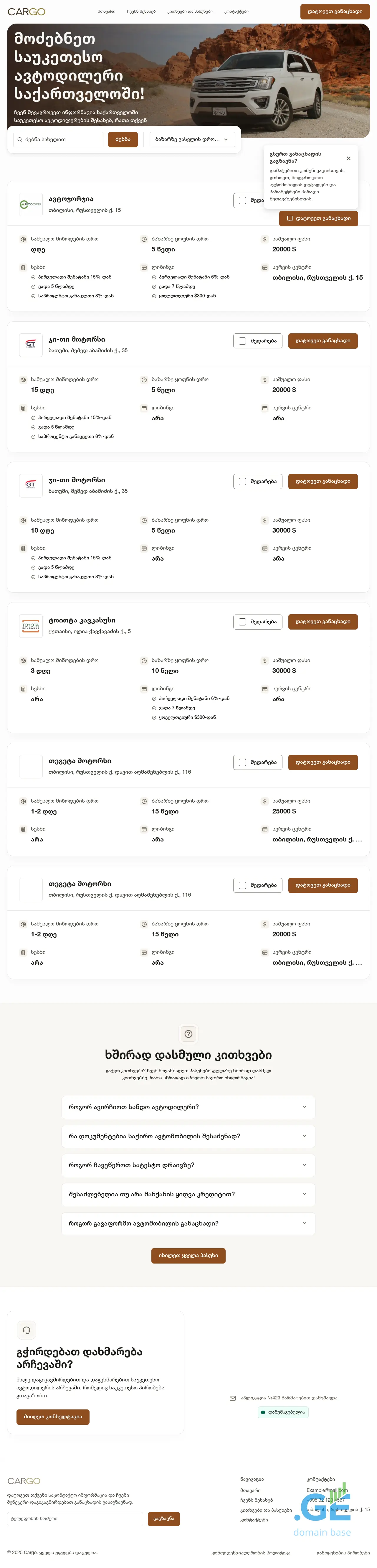This screenshot has width=377, height=1568.
Task: Go to კითხვები და პასუხები in the header navigation
Action: 190,11
